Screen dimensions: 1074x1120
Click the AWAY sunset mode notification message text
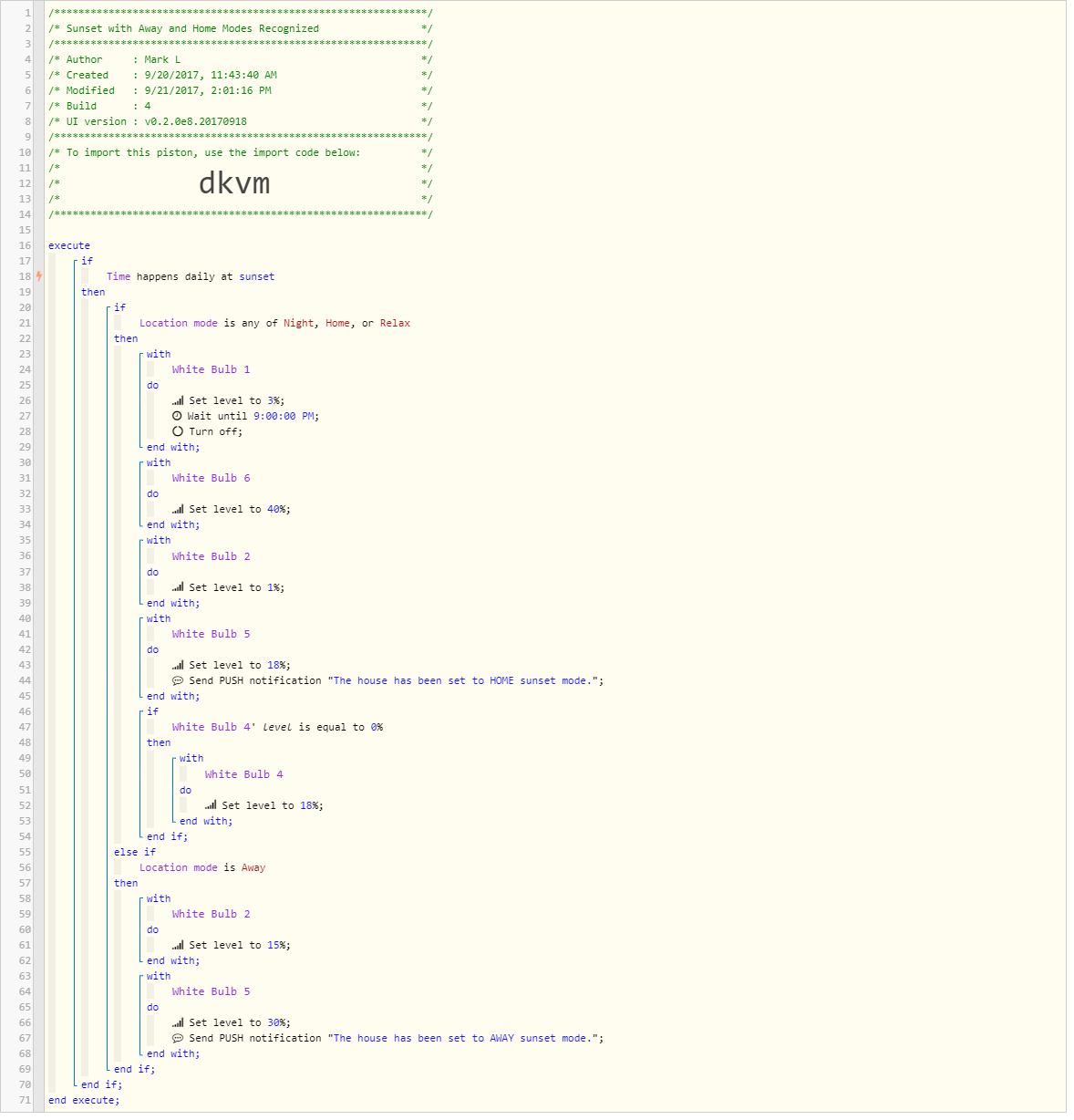(x=462, y=1038)
